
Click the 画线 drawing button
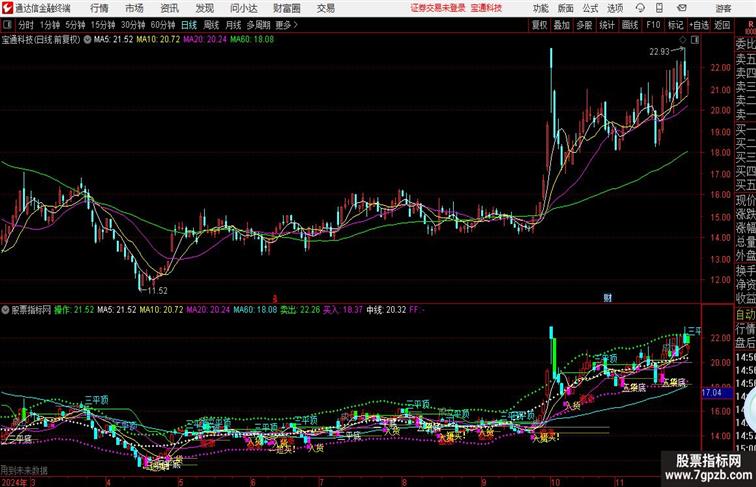pyautogui.click(x=630, y=25)
